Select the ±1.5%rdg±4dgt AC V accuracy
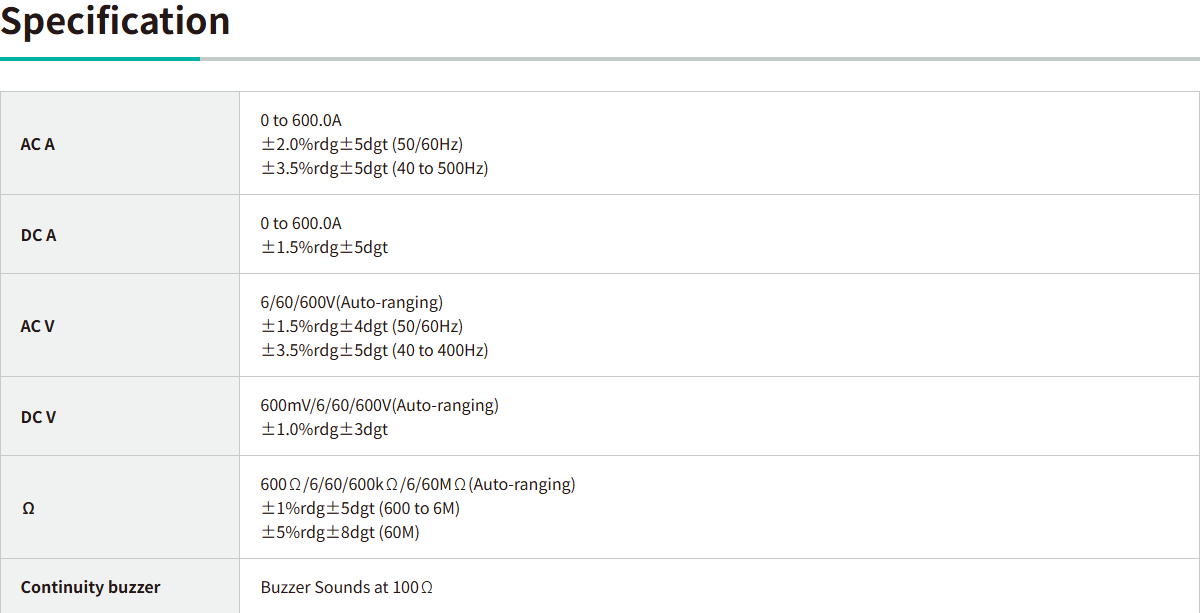This screenshot has width=1201, height=613. pos(362,326)
